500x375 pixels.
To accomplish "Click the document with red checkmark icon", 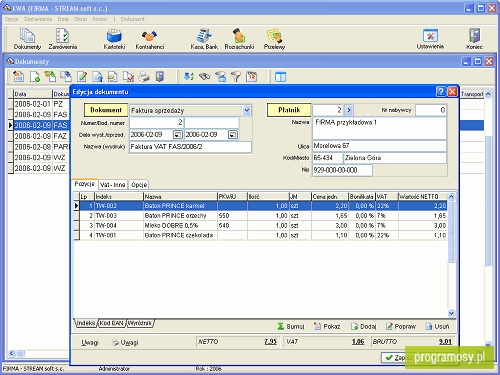I will click(128, 77).
